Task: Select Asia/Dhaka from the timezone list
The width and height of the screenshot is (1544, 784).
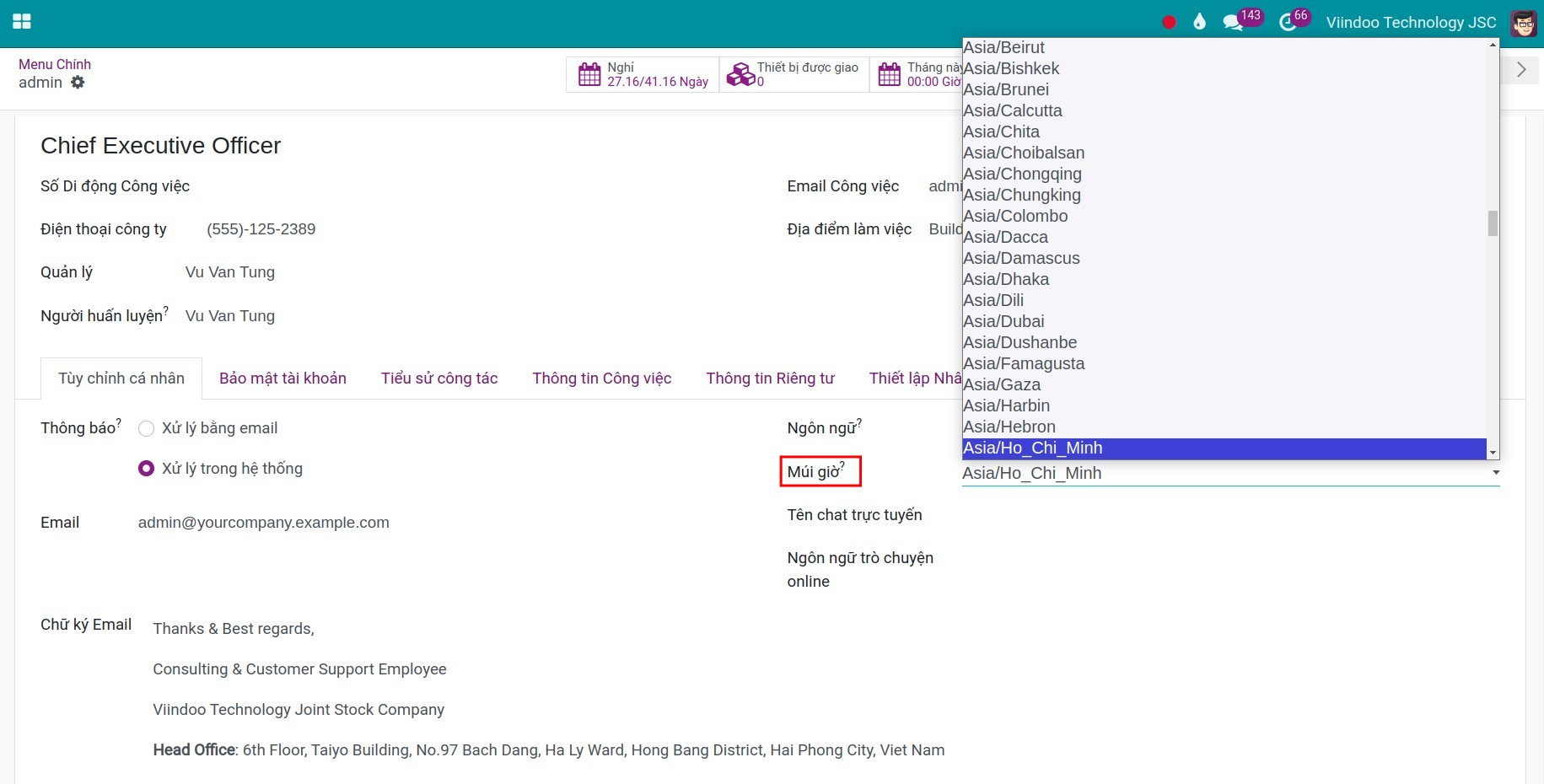Action: tap(1224, 279)
